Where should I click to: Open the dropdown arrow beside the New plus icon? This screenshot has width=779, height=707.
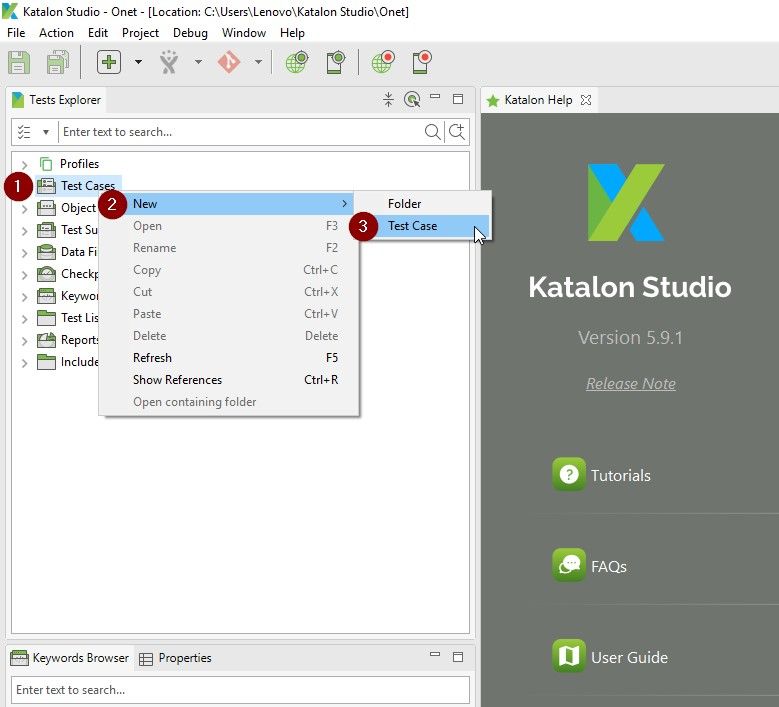tap(138, 62)
